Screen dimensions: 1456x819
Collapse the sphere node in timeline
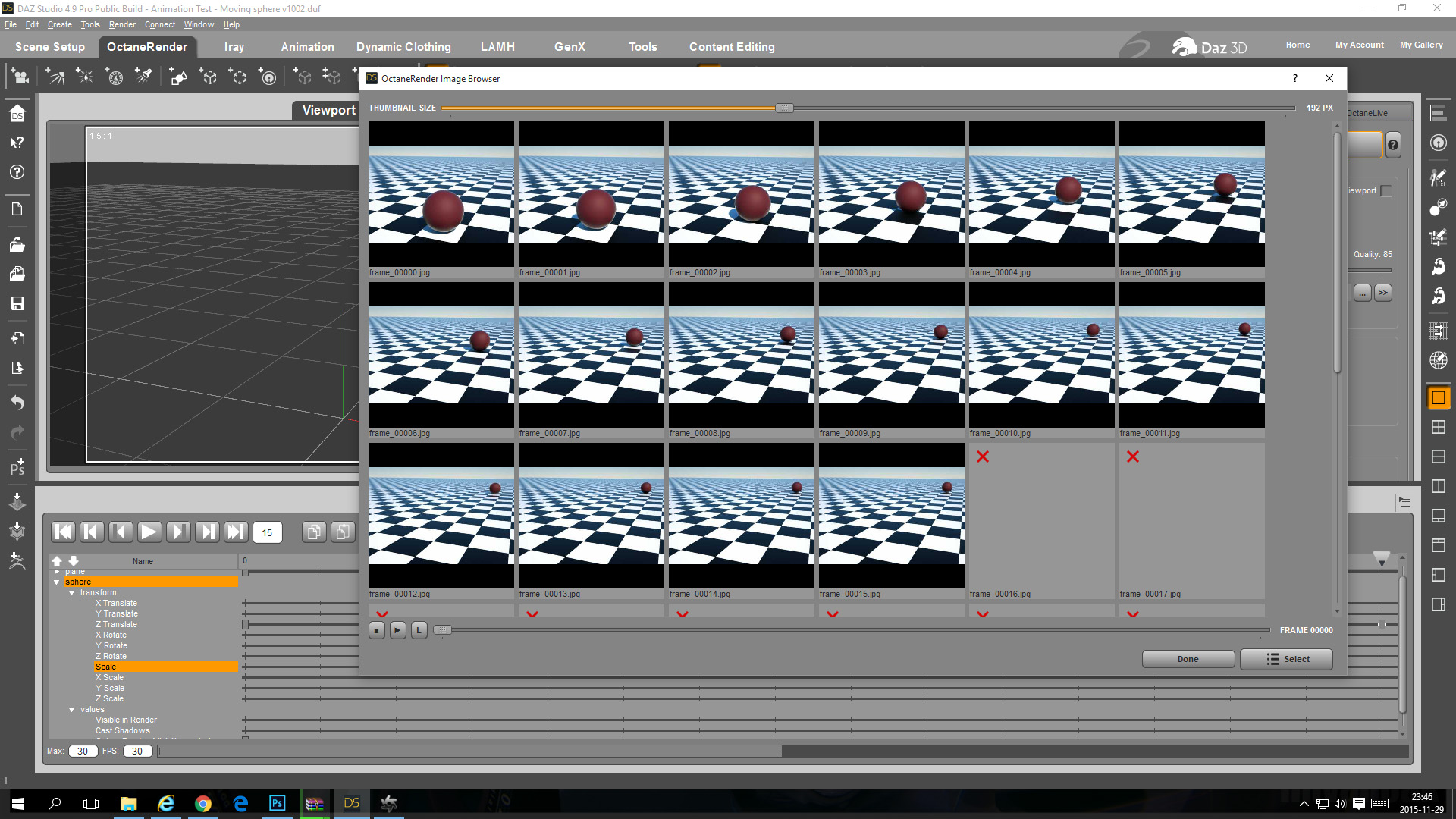pyautogui.click(x=57, y=582)
